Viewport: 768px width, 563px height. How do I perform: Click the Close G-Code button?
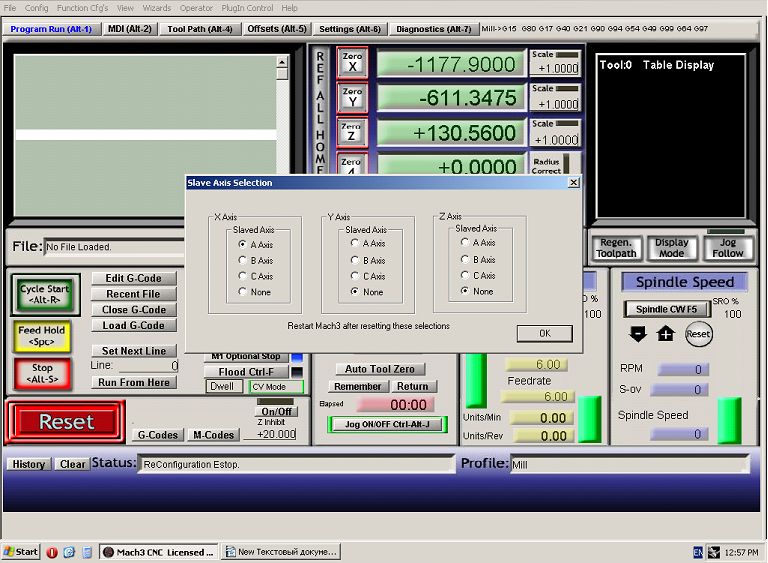133,310
